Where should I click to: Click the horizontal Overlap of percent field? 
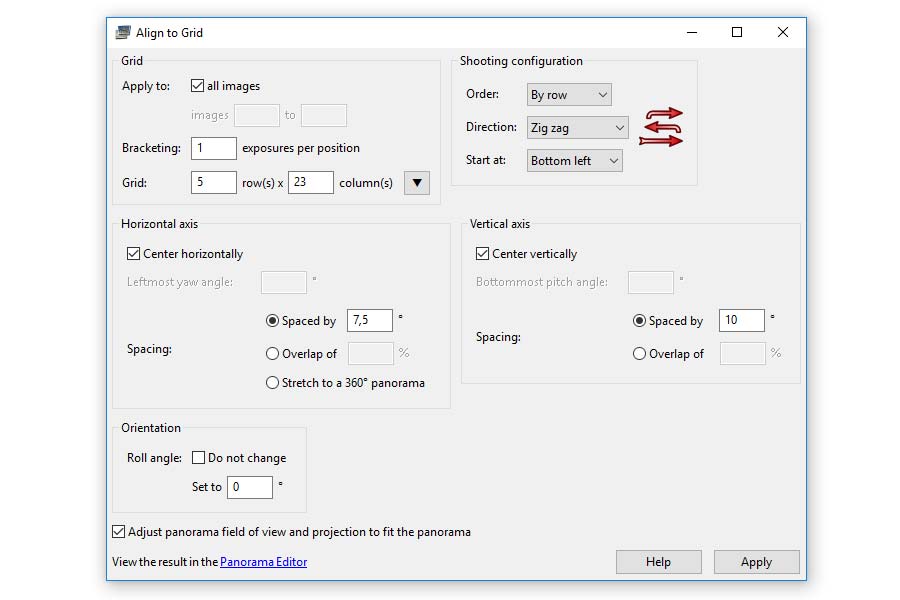pos(371,354)
